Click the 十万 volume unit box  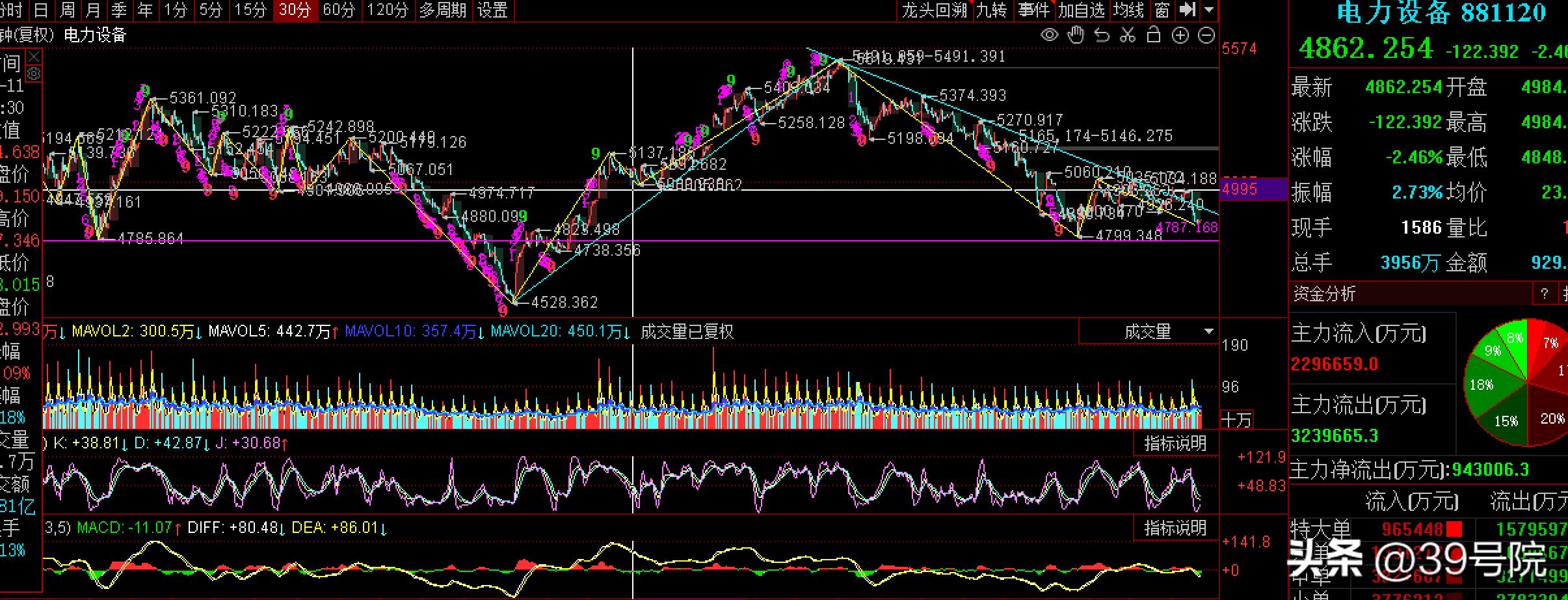pos(1236,420)
